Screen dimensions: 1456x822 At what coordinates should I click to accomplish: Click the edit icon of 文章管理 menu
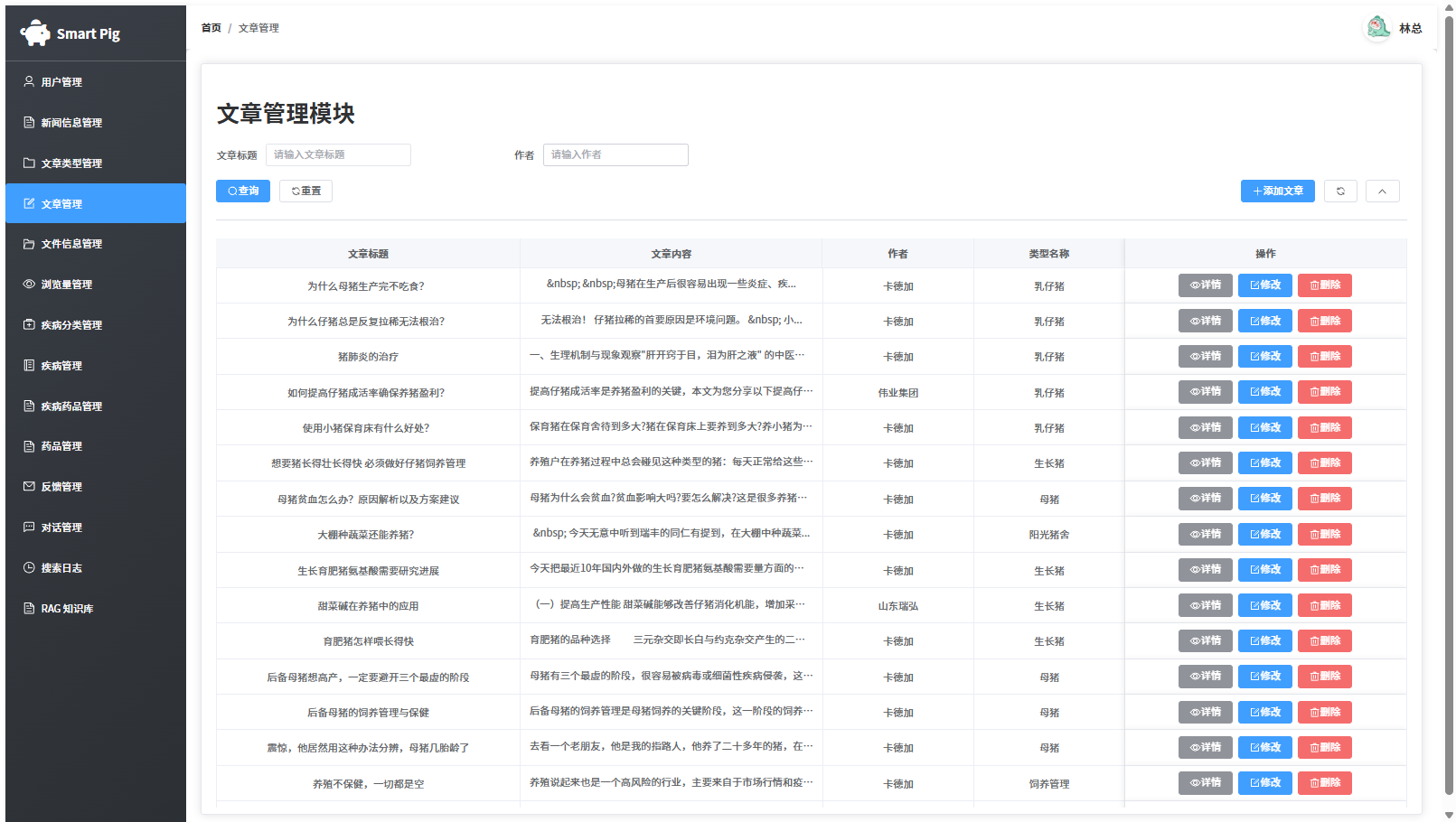(29, 203)
